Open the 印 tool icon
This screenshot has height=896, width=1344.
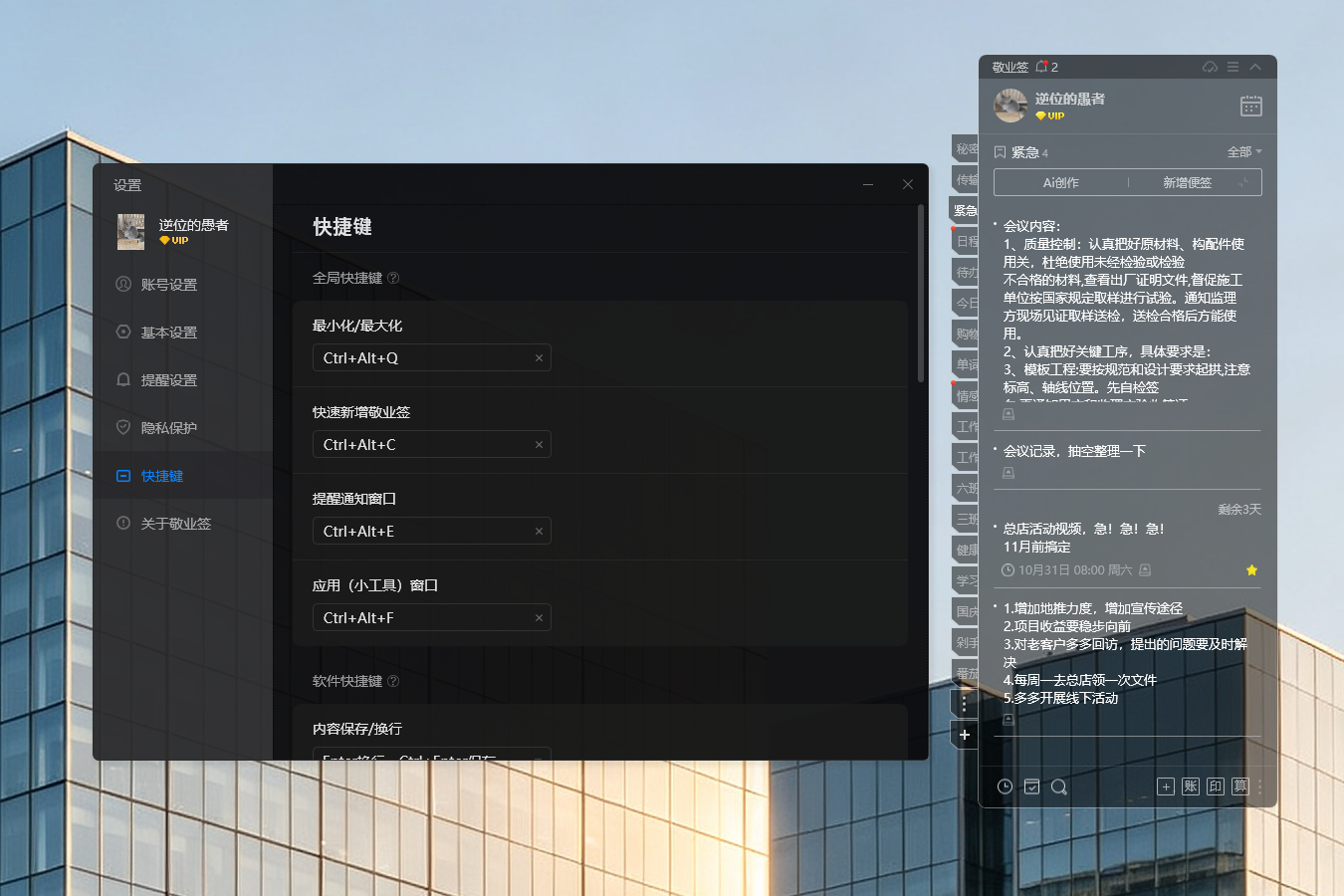(1216, 786)
